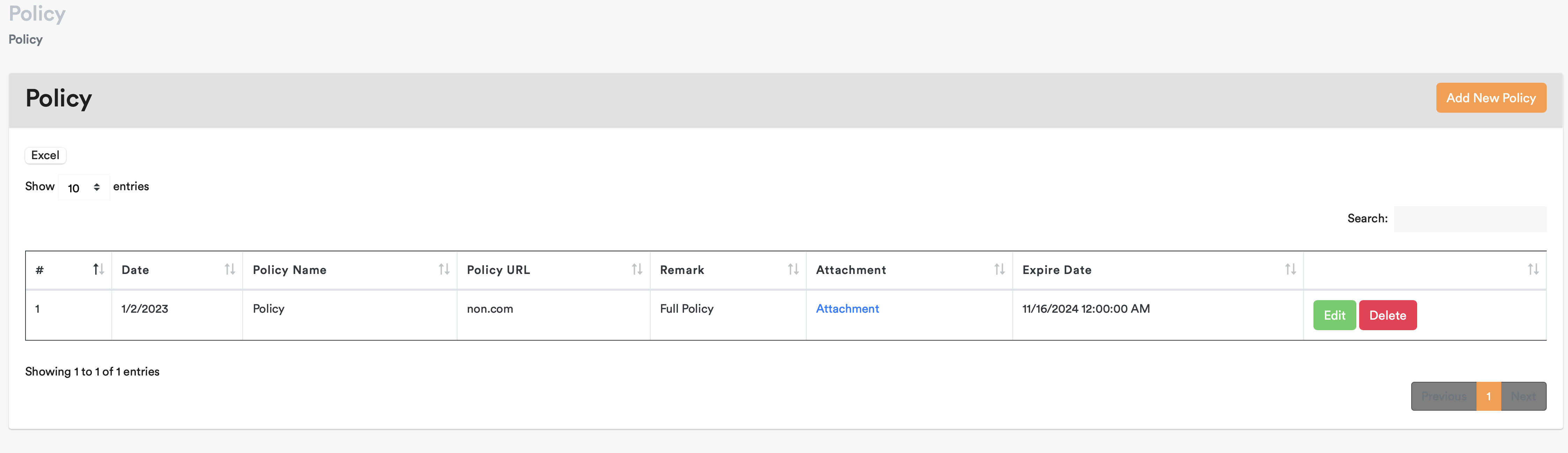The width and height of the screenshot is (1568, 453).
Task: Click the Attachment column sort icon
Action: tap(999, 269)
